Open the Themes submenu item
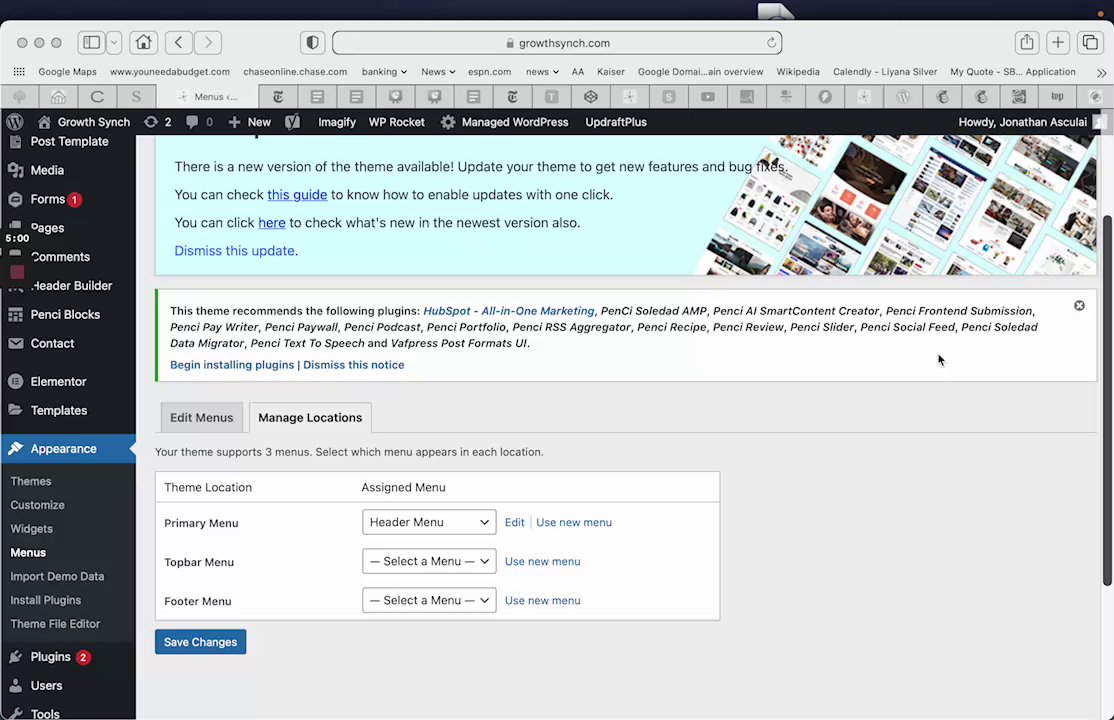Viewport: 1114px width, 720px height. pos(31,481)
